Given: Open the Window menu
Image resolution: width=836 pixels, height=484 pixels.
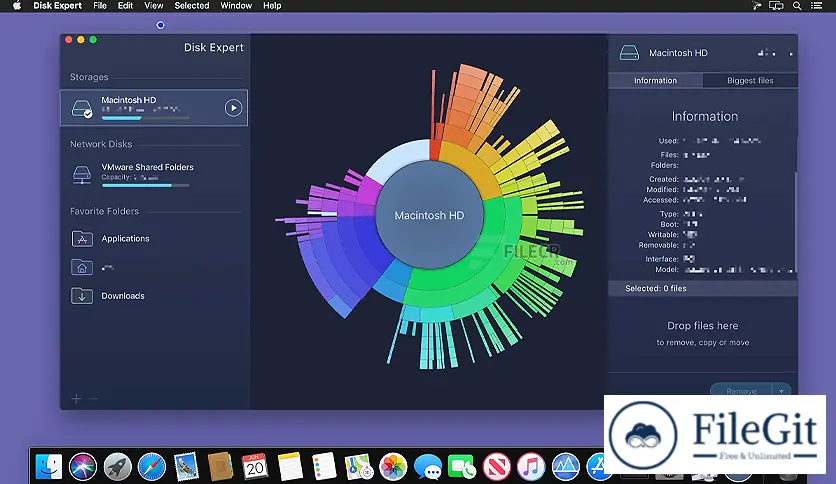Looking at the screenshot, I should (x=236, y=6).
